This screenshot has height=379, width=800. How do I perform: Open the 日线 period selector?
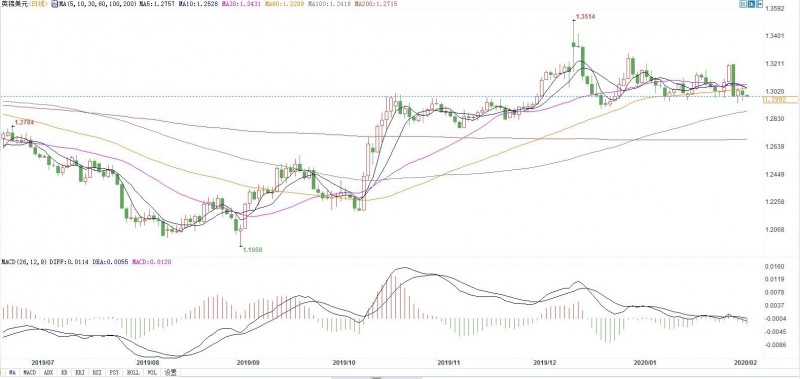click(38, 4)
